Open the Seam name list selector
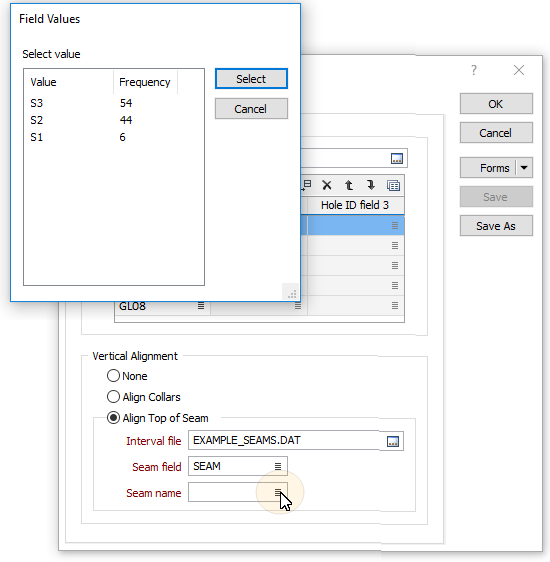The width and height of the screenshot is (550, 562). (278, 492)
